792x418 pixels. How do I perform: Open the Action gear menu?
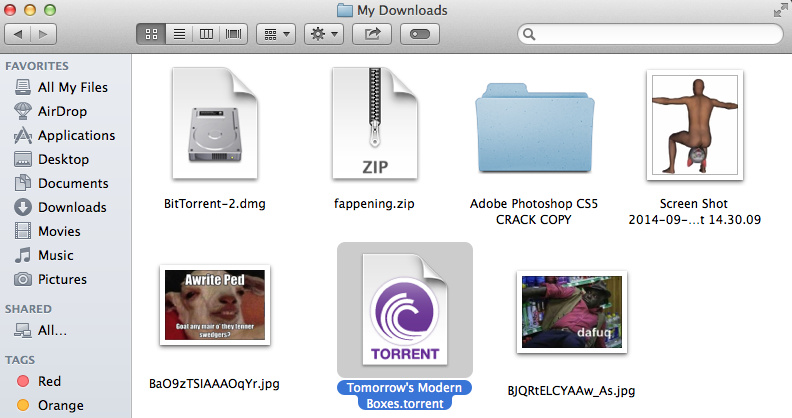pyautogui.click(x=324, y=34)
